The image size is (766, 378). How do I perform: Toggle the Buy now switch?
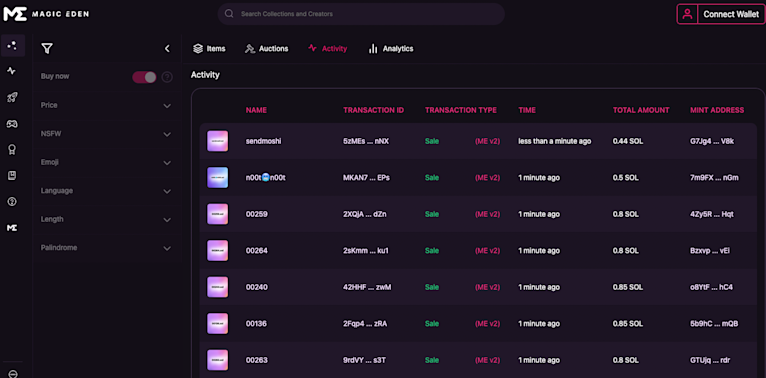pyautogui.click(x=144, y=77)
